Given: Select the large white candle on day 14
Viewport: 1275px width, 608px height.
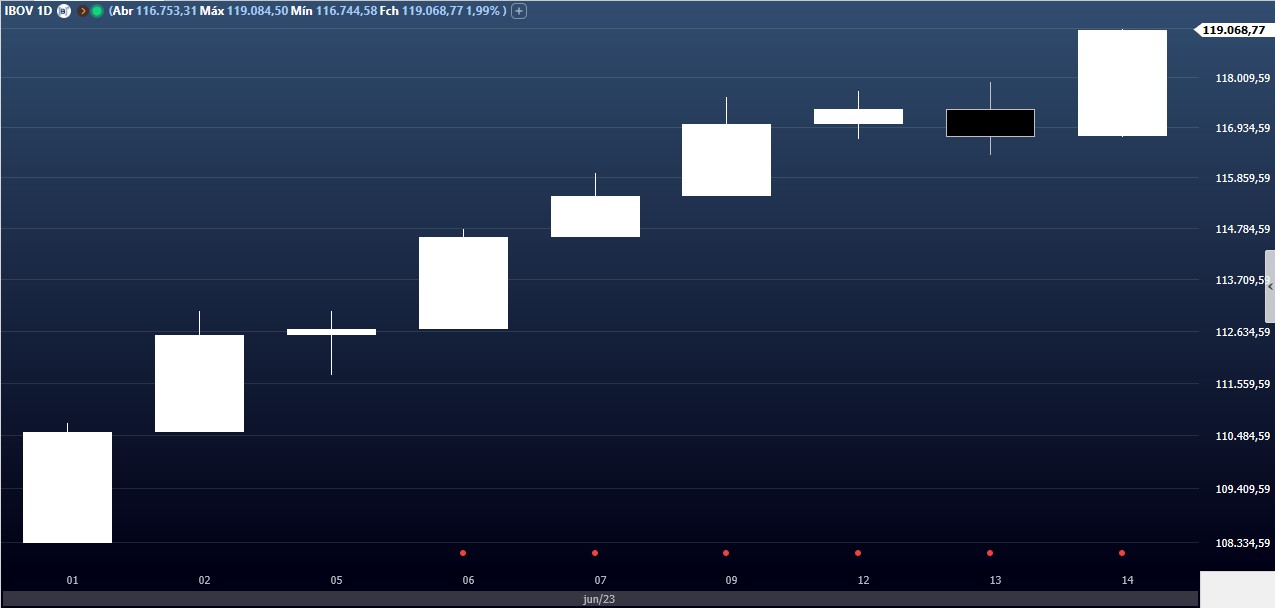Looking at the screenshot, I should point(1122,83).
